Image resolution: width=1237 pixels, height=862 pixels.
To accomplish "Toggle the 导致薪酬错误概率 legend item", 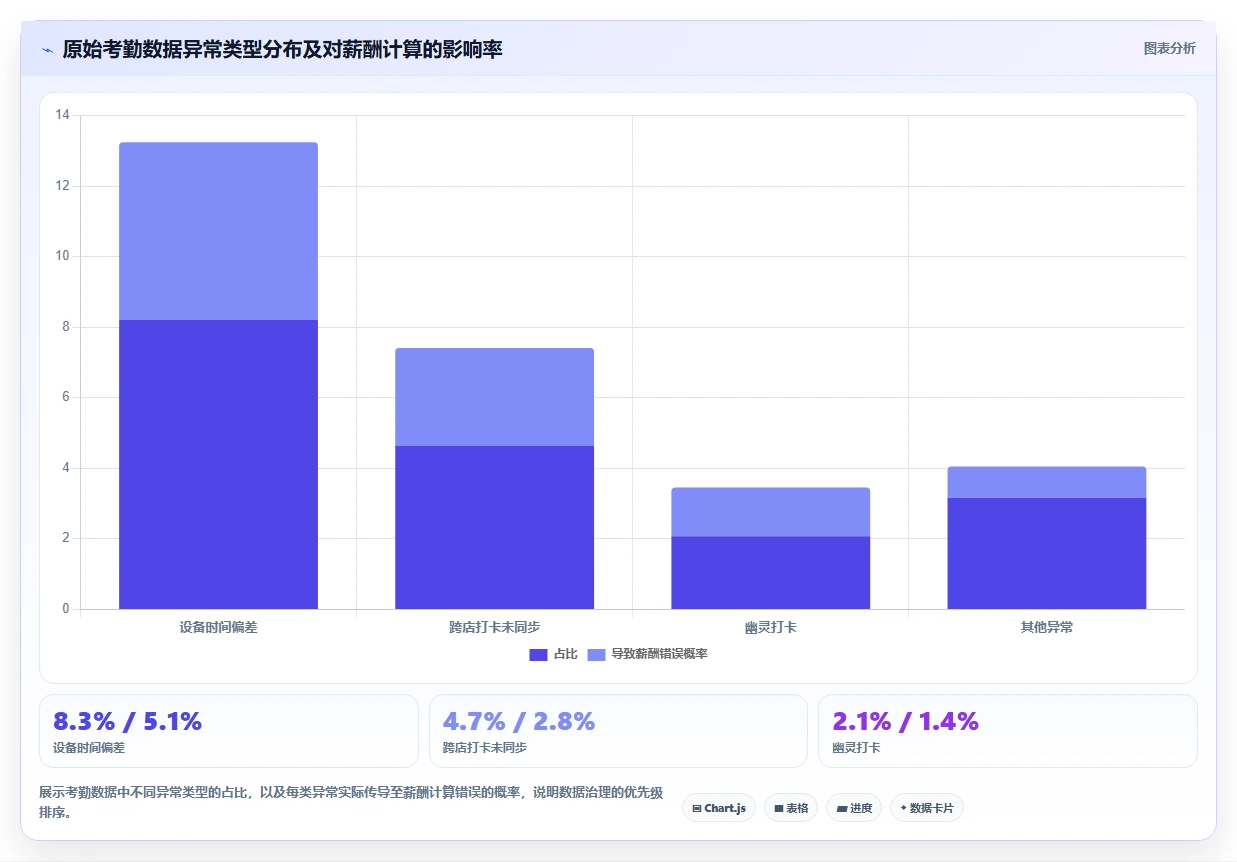I will 647,654.
